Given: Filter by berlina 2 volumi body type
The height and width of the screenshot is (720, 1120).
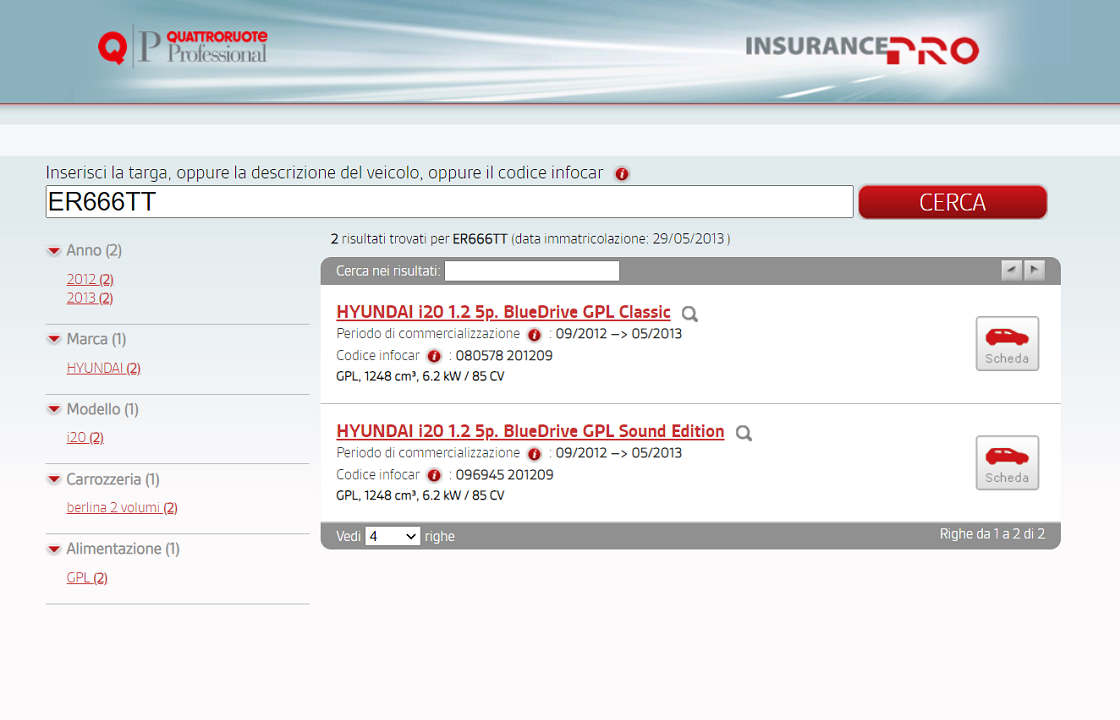Looking at the screenshot, I should (x=122, y=507).
